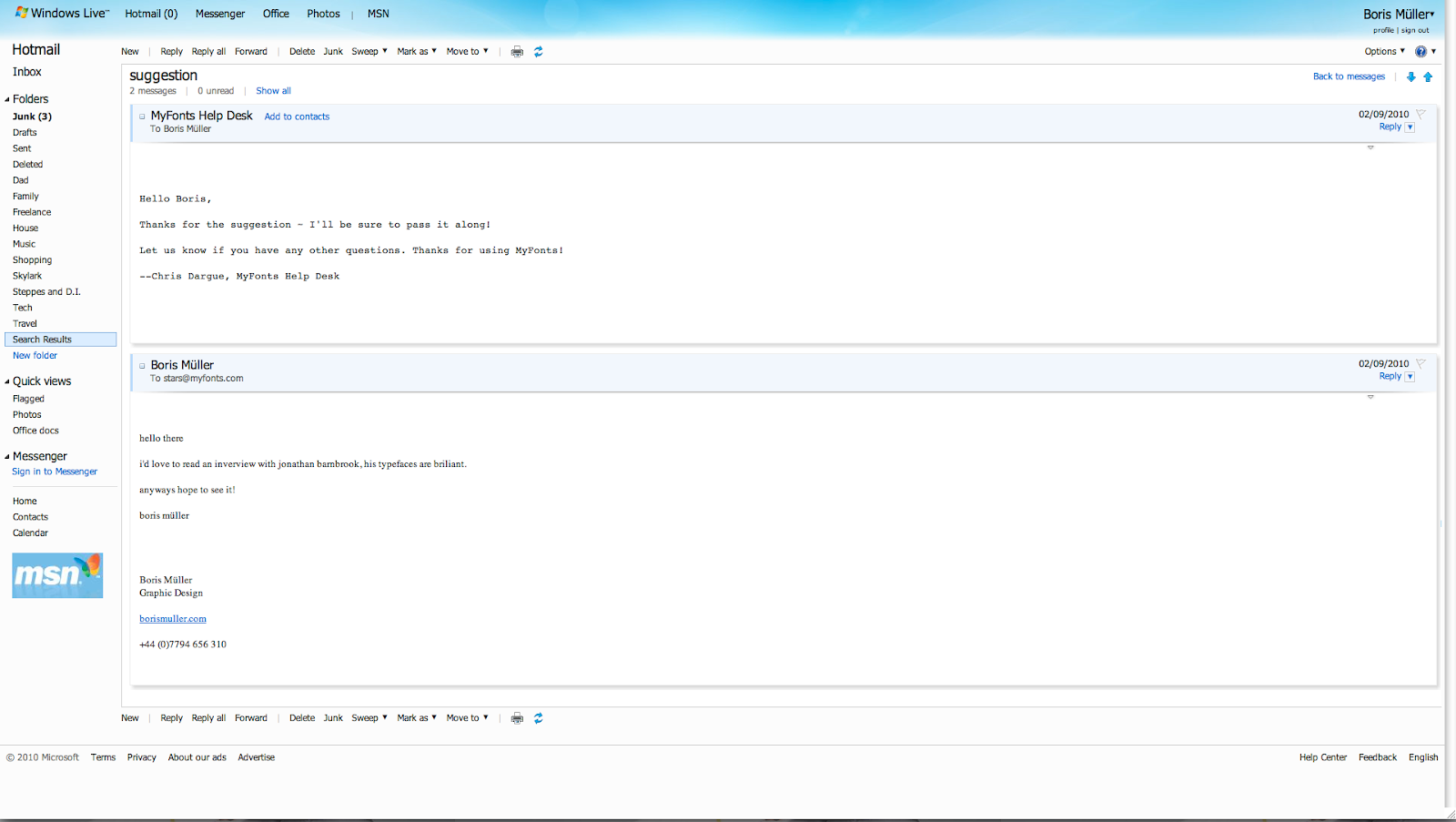The width and height of the screenshot is (1456, 822).
Task: Click Feedback in footer
Action: click(1378, 757)
